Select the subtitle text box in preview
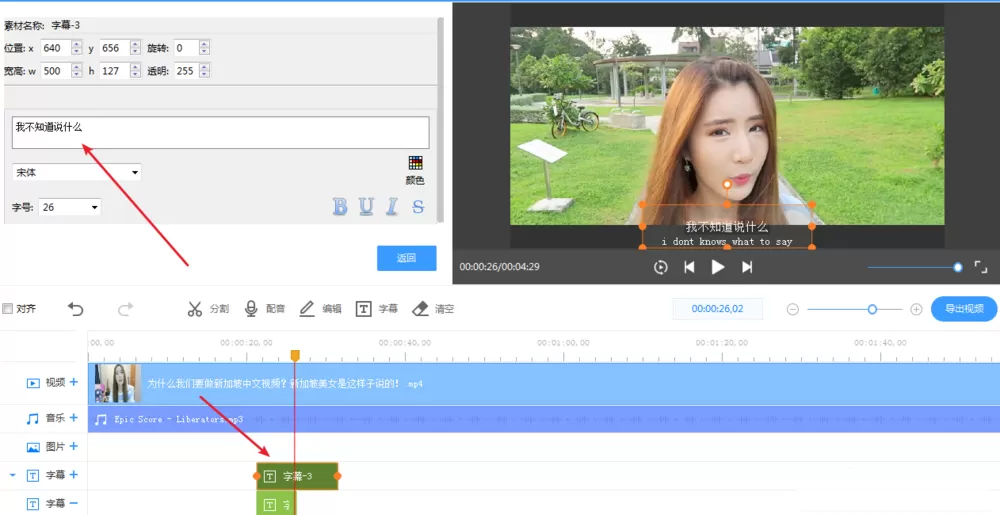 tap(727, 226)
